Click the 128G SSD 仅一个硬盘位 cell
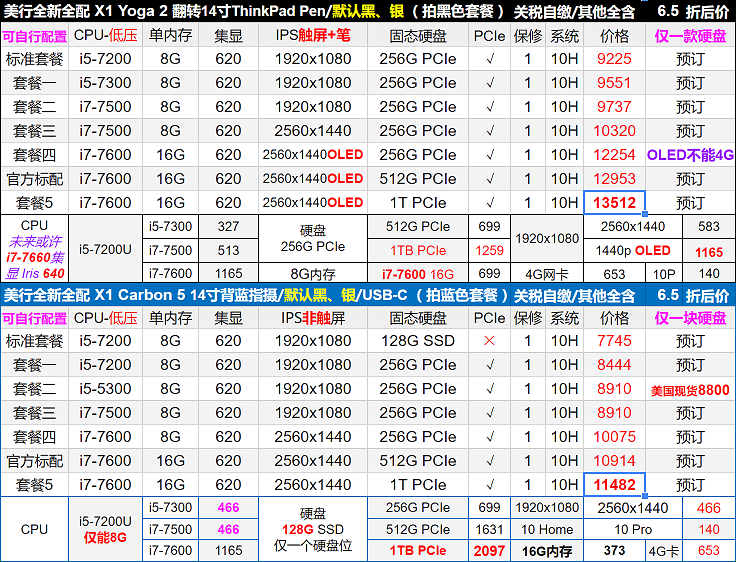 tap(313, 529)
